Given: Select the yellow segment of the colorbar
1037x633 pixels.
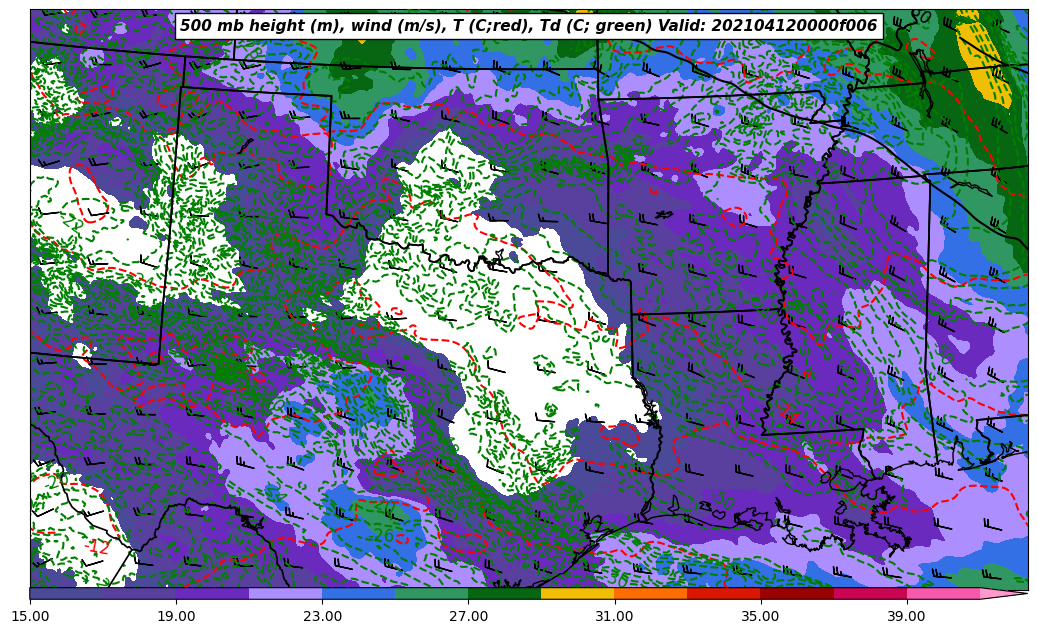Looking at the screenshot, I should [x=577, y=593].
